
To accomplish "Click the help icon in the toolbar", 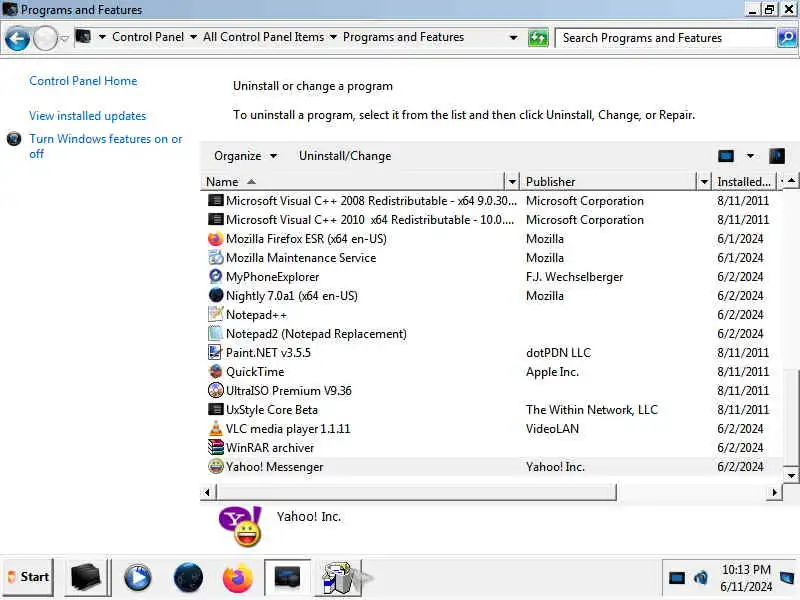I will (777, 156).
